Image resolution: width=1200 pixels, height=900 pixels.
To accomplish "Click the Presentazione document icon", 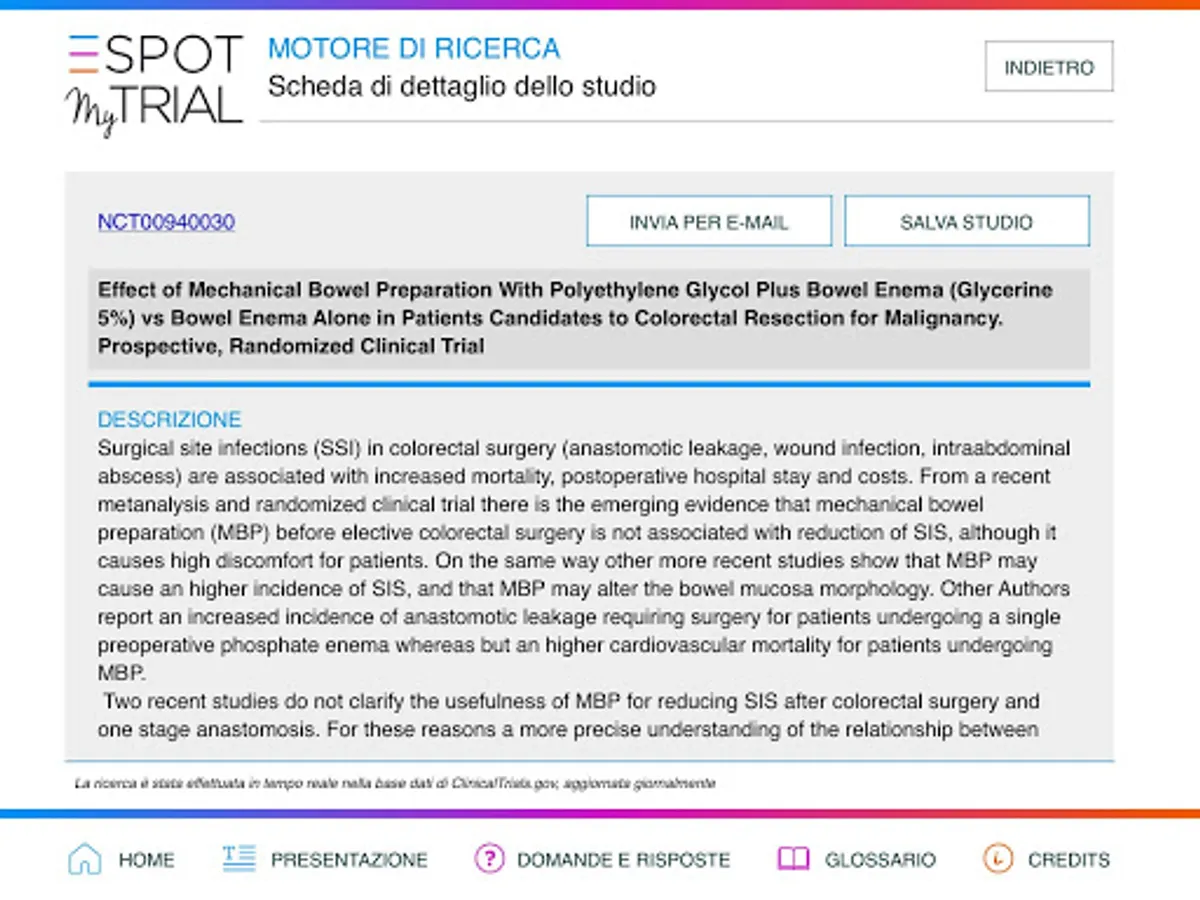I will pos(239,859).
